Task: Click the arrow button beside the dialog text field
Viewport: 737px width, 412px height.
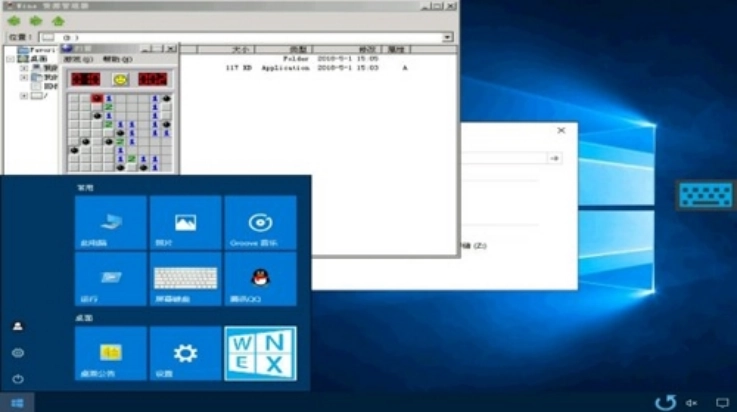Action: tap(553, 158)
